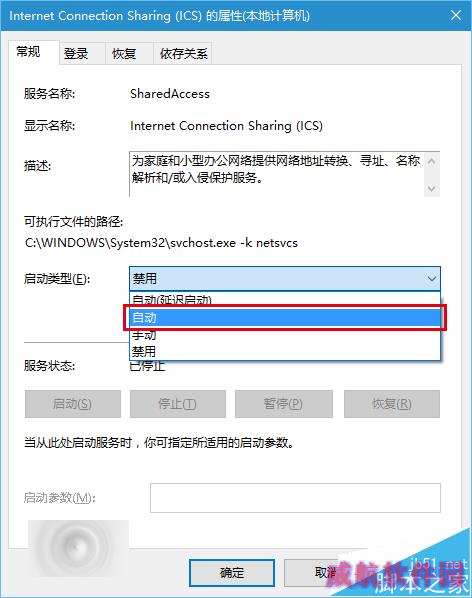Click the 暂停(P) button

(284, 404)
